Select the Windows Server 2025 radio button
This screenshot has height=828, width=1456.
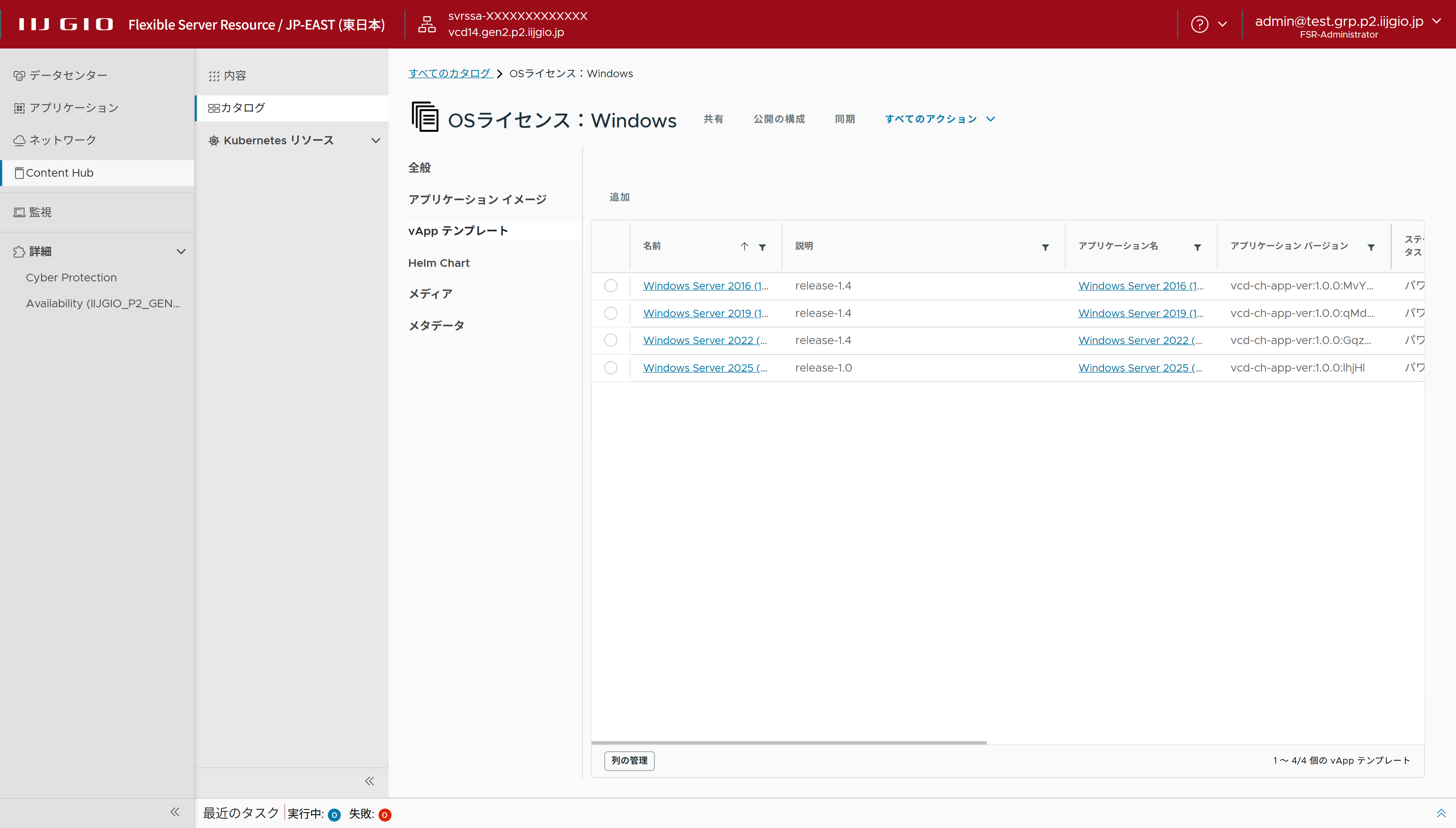tap(610, 368)
